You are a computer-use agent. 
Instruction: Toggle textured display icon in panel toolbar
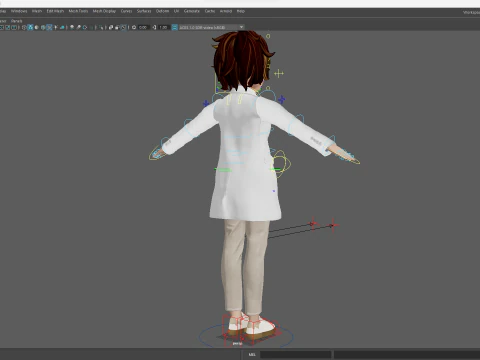pos(49,27)
